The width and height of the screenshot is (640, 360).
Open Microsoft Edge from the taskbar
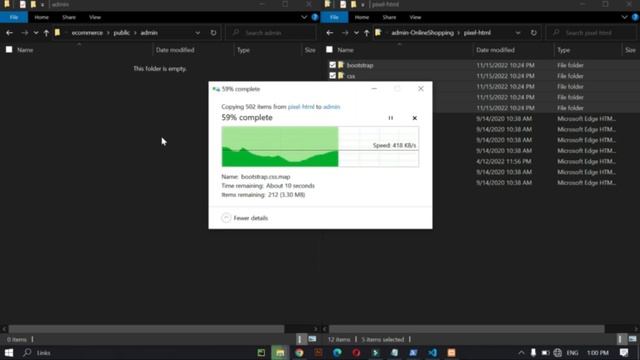point(337,353)
